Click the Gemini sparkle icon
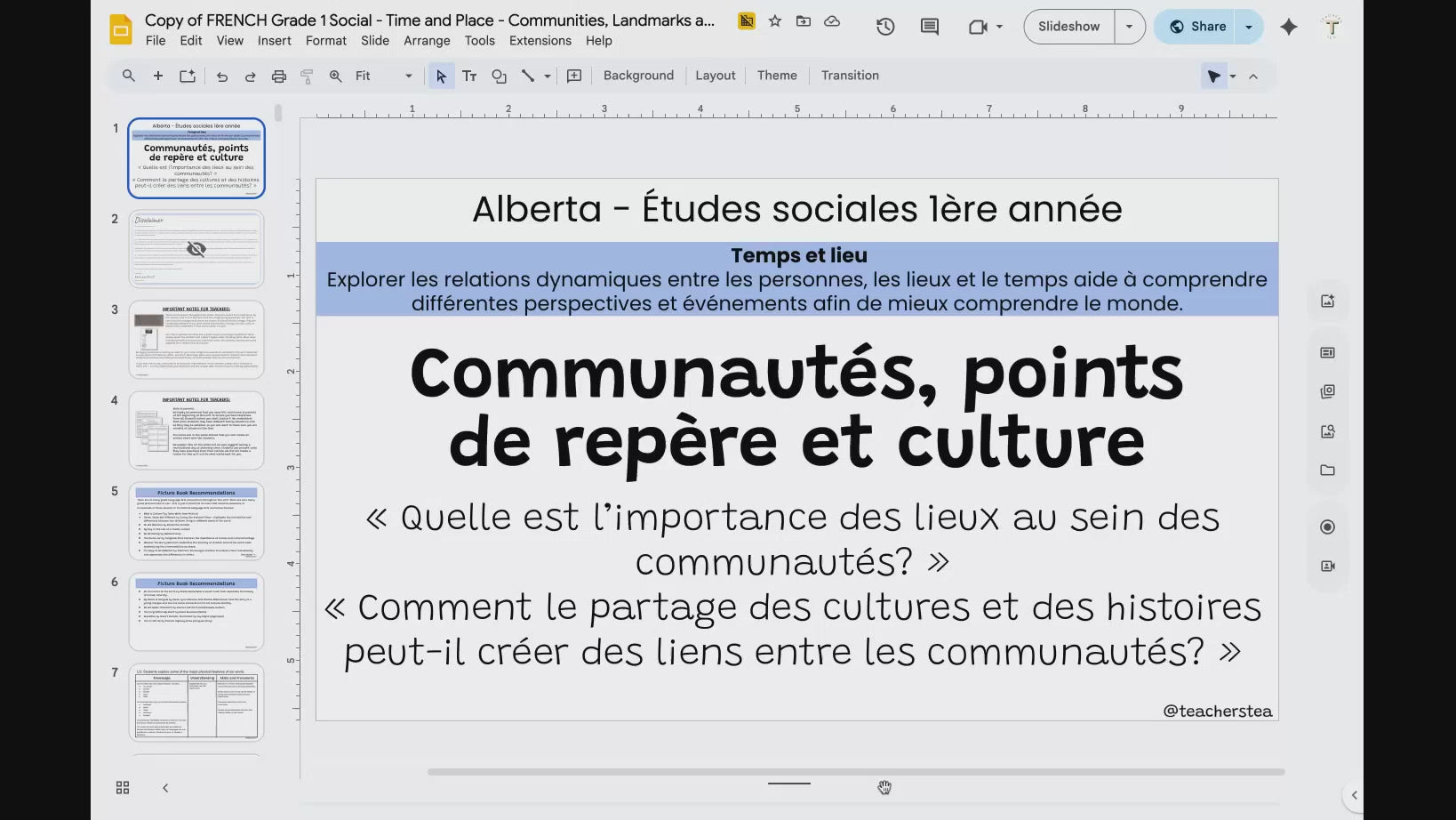 [x=1288, y=27]
